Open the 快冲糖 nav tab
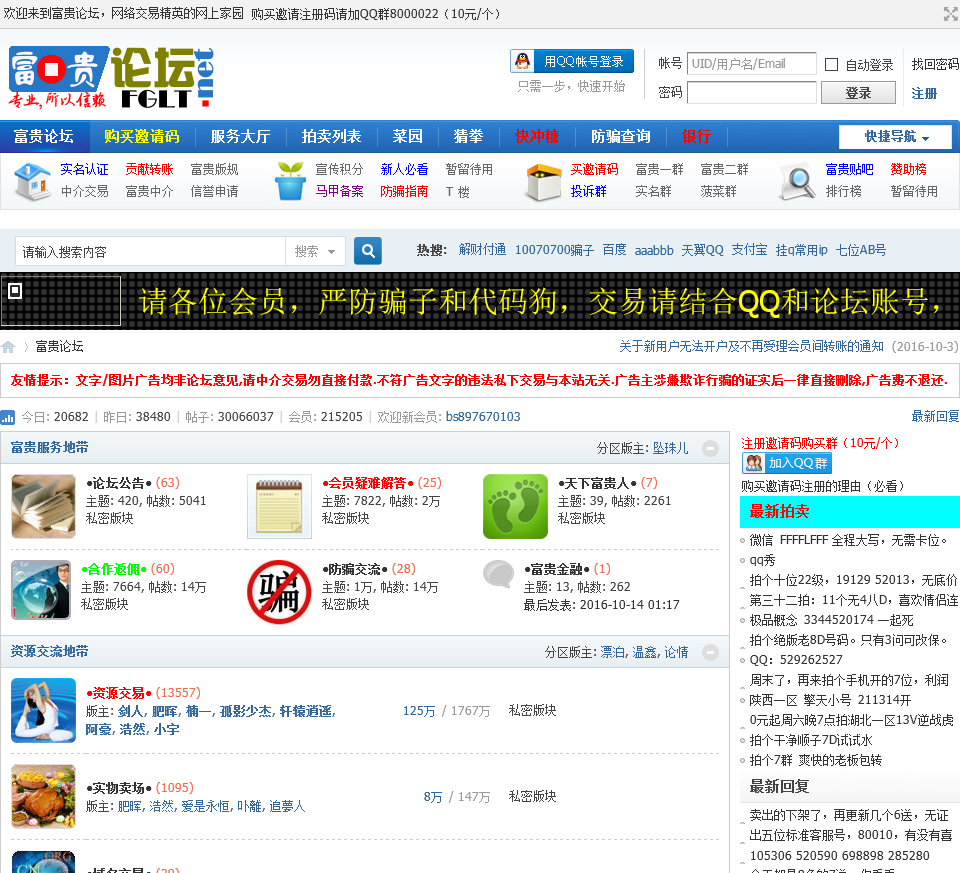960x873 pixels. 537,136
